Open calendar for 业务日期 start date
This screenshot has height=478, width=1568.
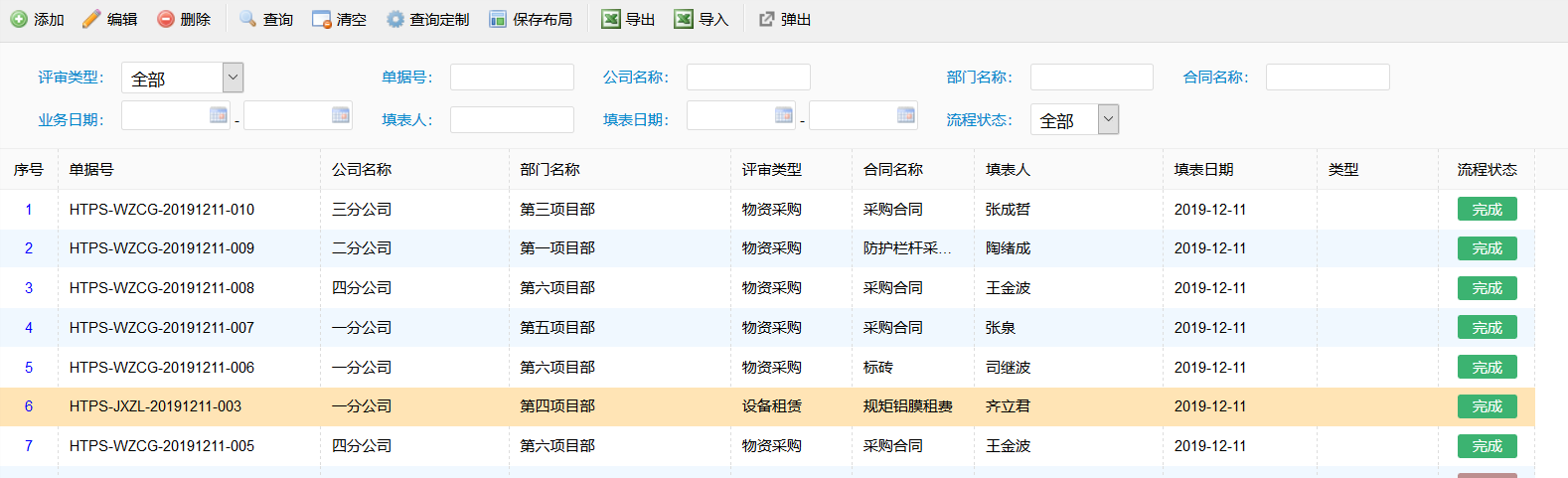(x=219, y=115)
